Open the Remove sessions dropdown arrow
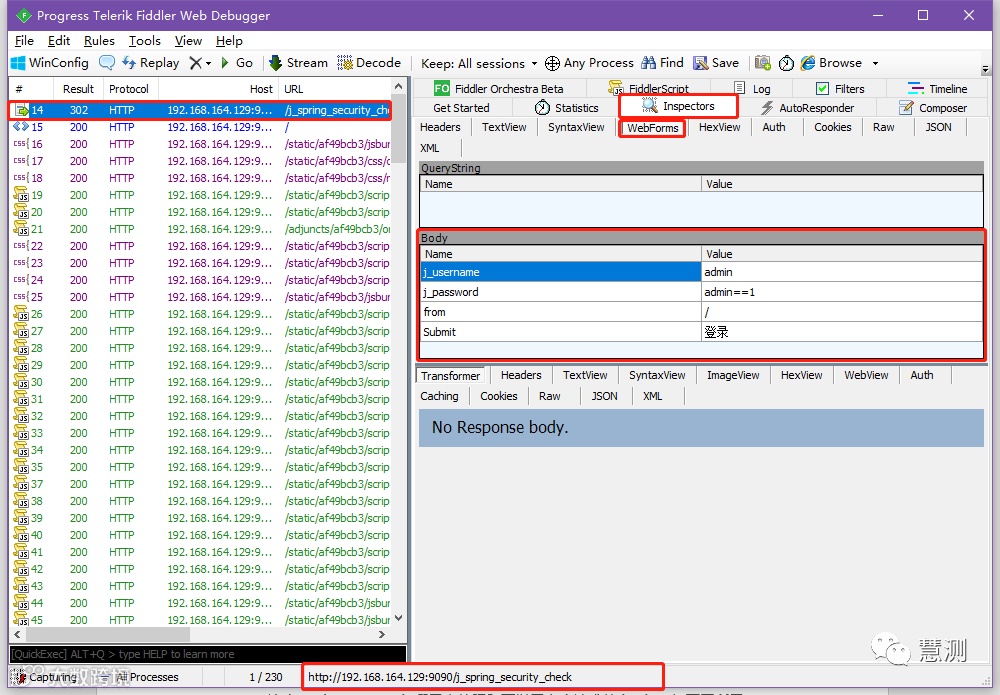Screen dimensions: 1000x695 tap(209, 63)
